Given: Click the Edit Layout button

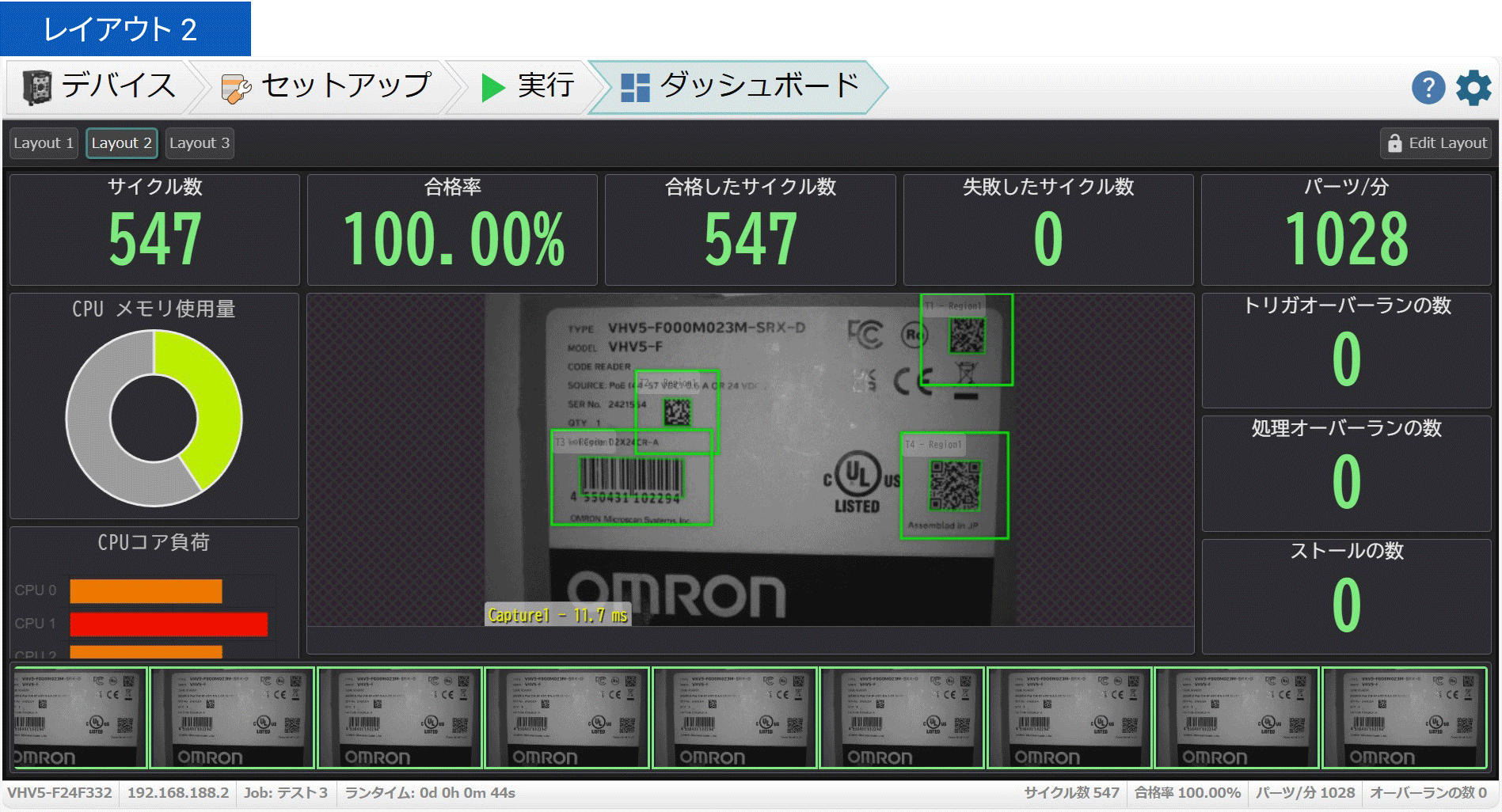Looking at the screenshot, I should pyautogui.click(x=1435, y=143).
